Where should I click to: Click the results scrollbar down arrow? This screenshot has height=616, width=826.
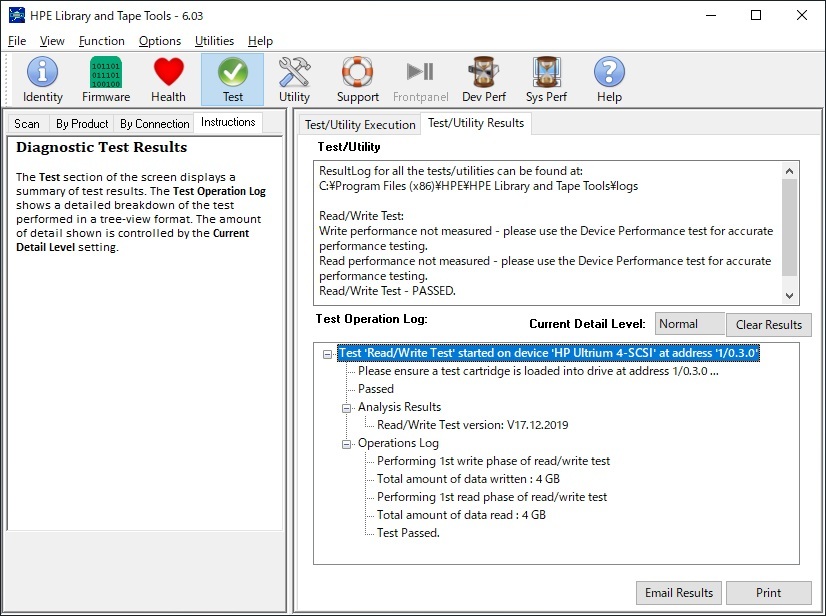[789, 296]
